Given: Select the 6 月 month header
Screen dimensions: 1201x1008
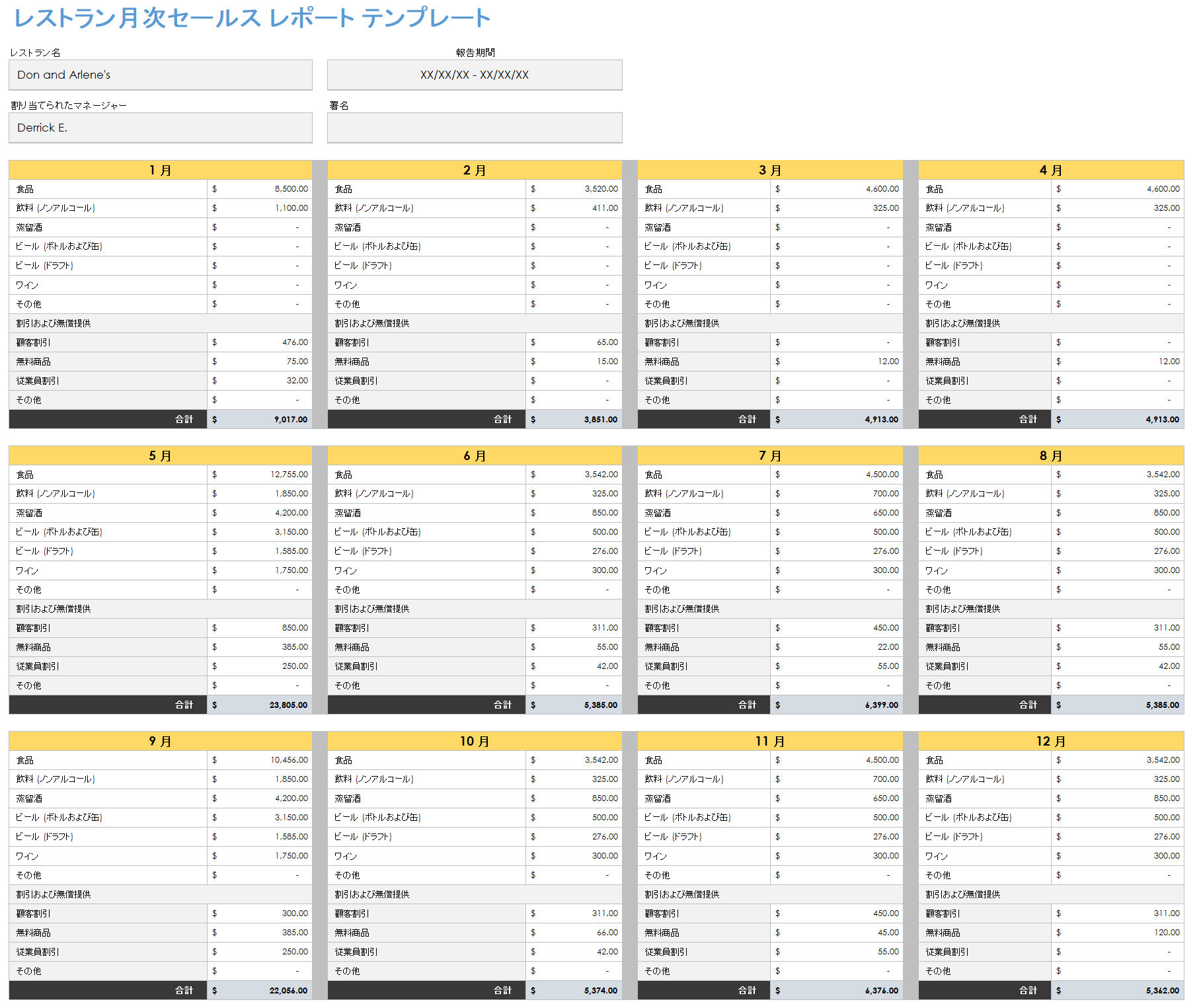Looking at the screenshot, I should click(x=475, y=455).
